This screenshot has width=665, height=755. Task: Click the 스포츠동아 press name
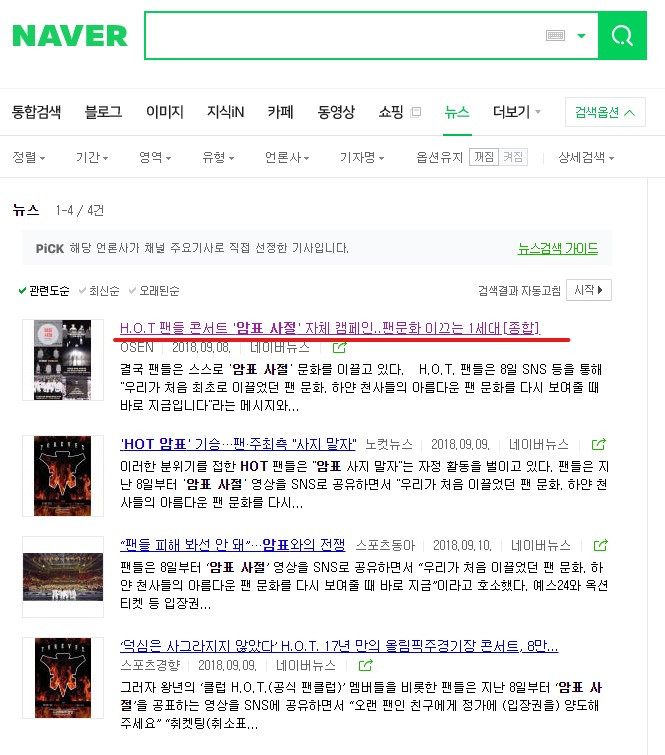[x=385, y=546]
